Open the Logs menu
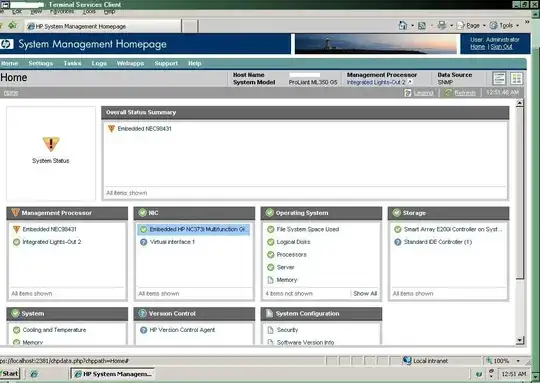 [x=99, y=63]
